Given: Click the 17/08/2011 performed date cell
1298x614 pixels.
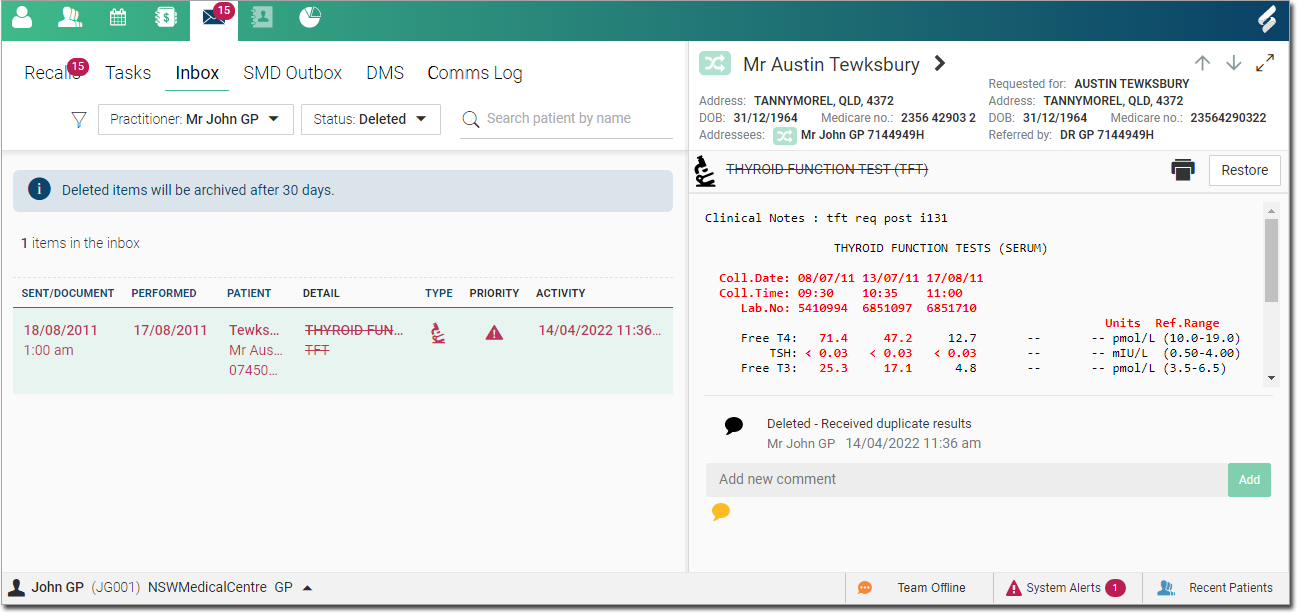Looking at the screenshot, I should tap(170, 331).
